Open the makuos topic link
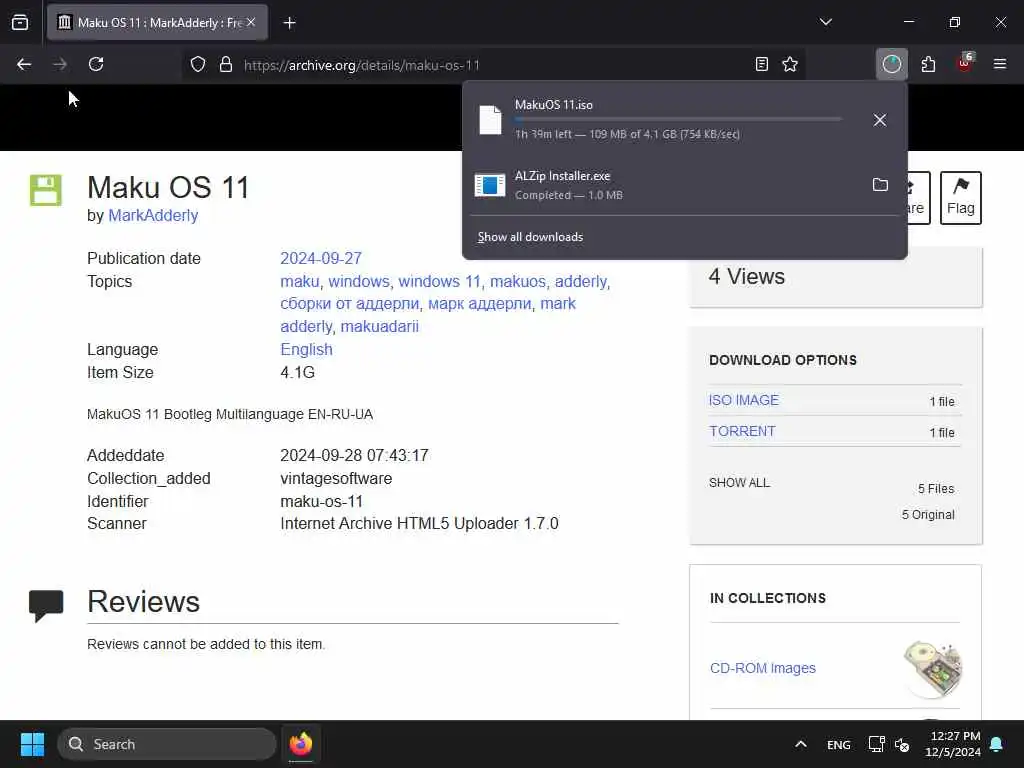The height and width of the screenshot is (768, 1024). pos(518,281)
